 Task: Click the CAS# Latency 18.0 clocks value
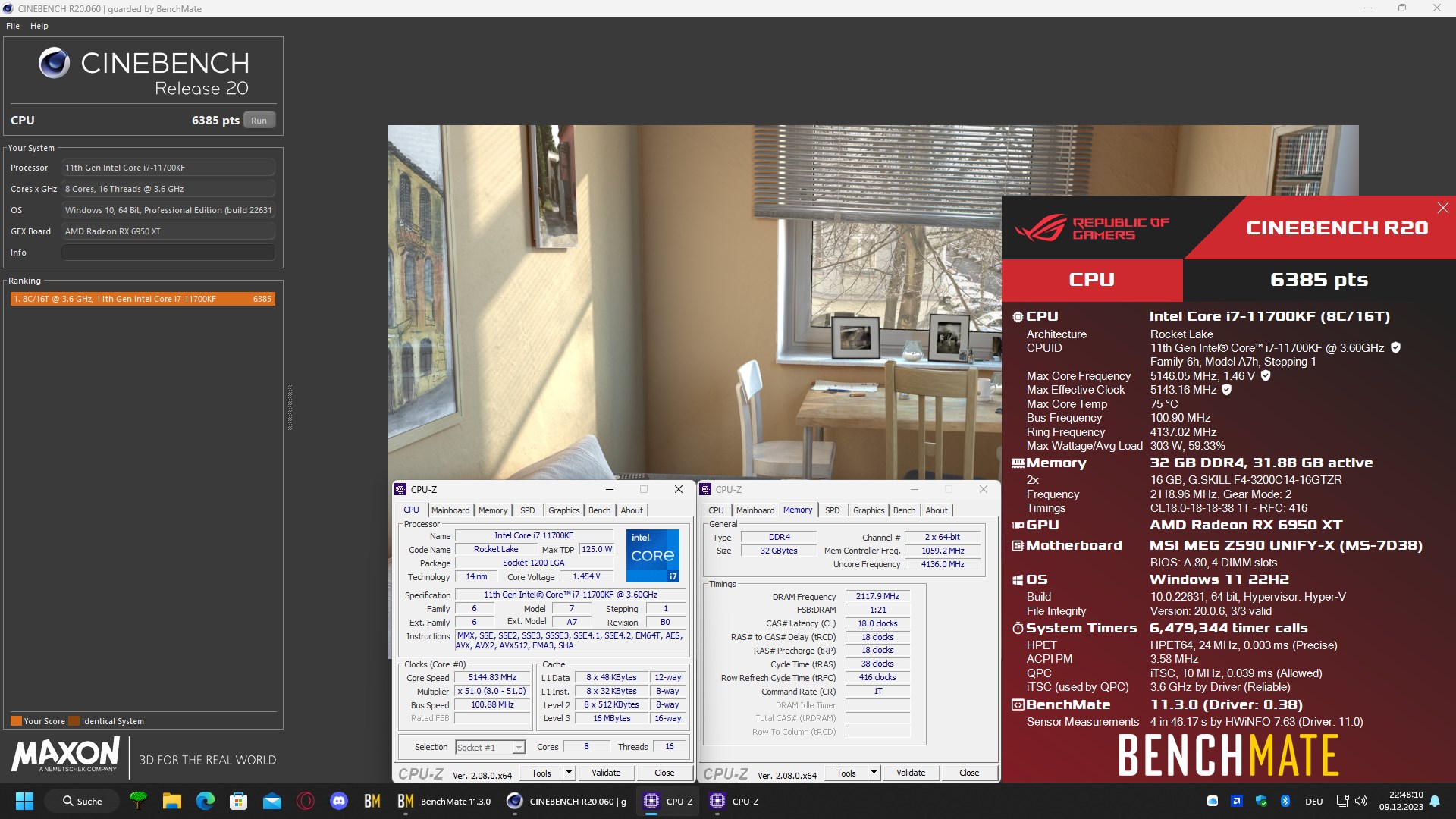tap(877, 624)
